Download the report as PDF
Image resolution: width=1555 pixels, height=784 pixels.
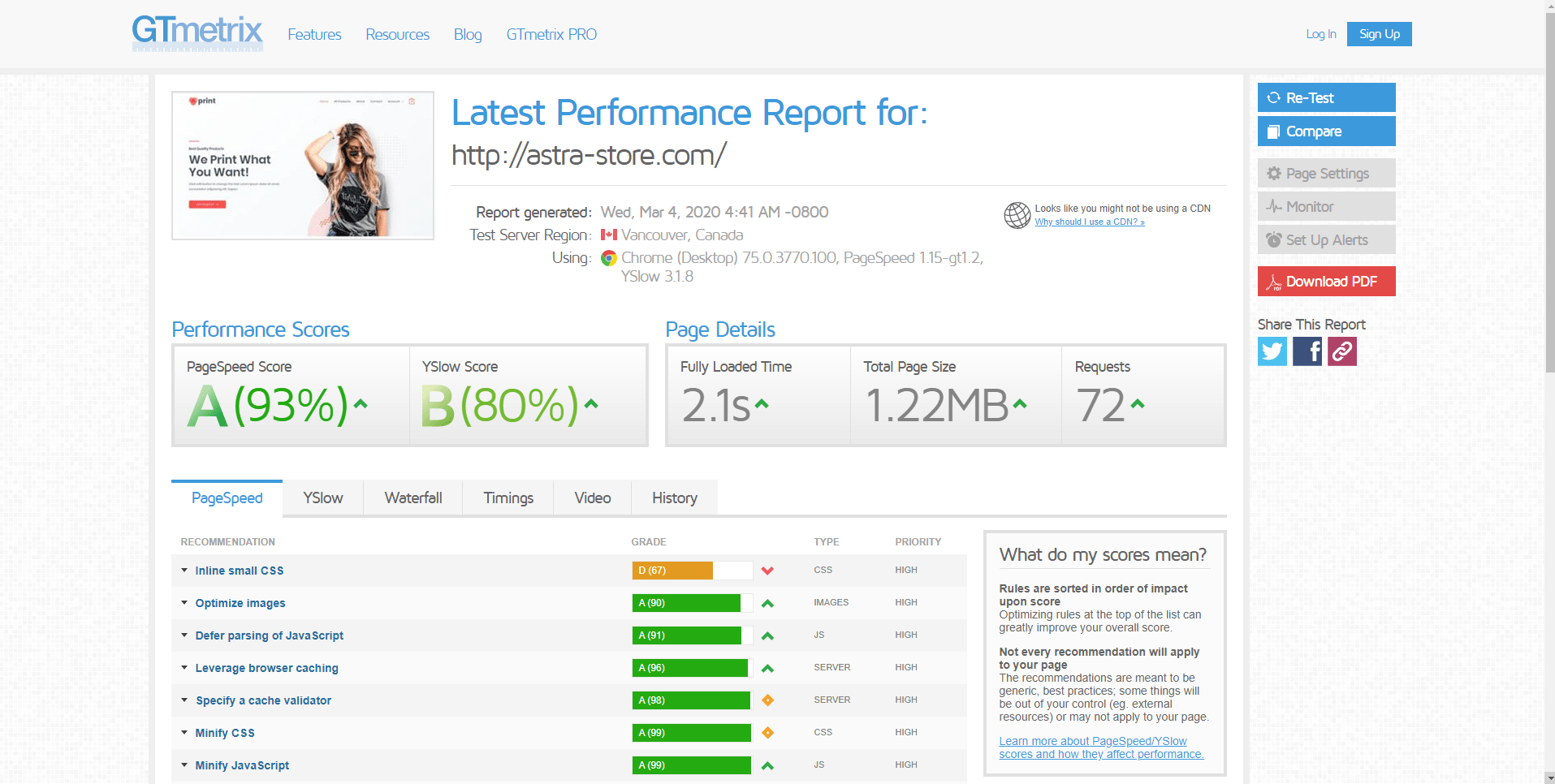tap(1326, 281)
